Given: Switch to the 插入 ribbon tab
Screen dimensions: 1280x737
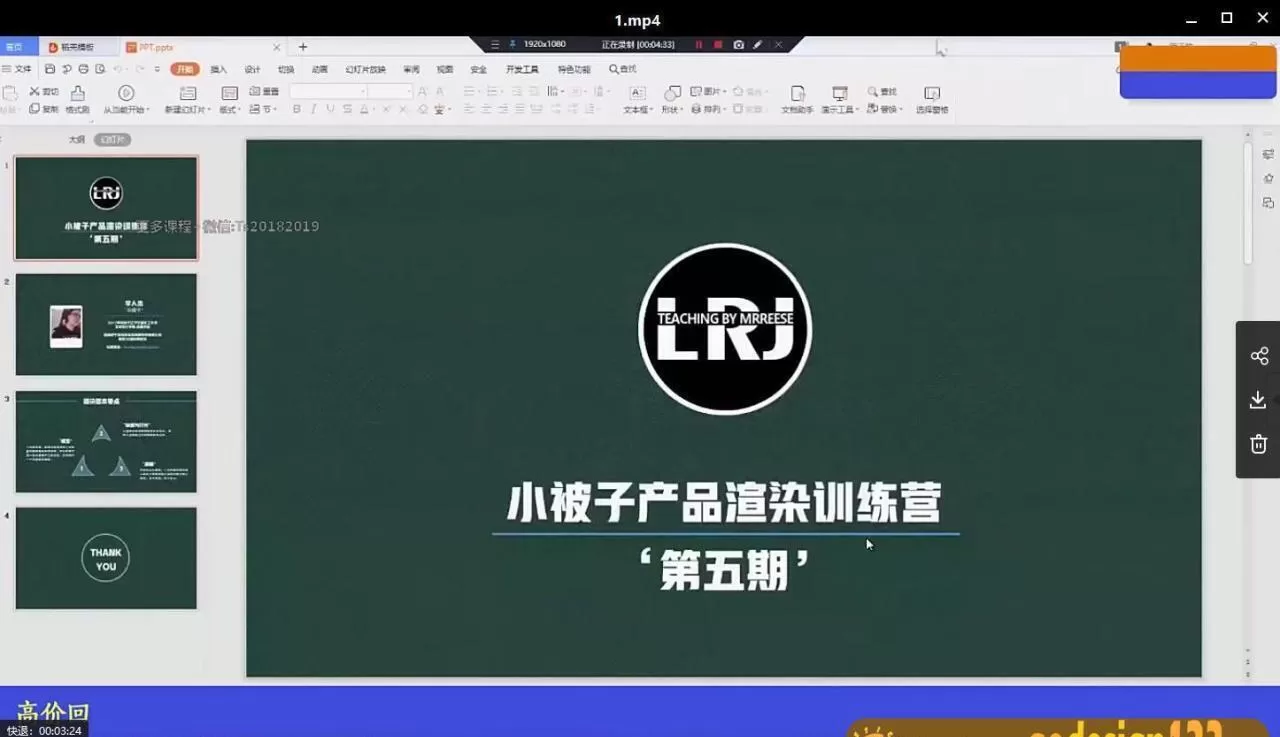Looking at the screenshot, I should click(220, 69).
